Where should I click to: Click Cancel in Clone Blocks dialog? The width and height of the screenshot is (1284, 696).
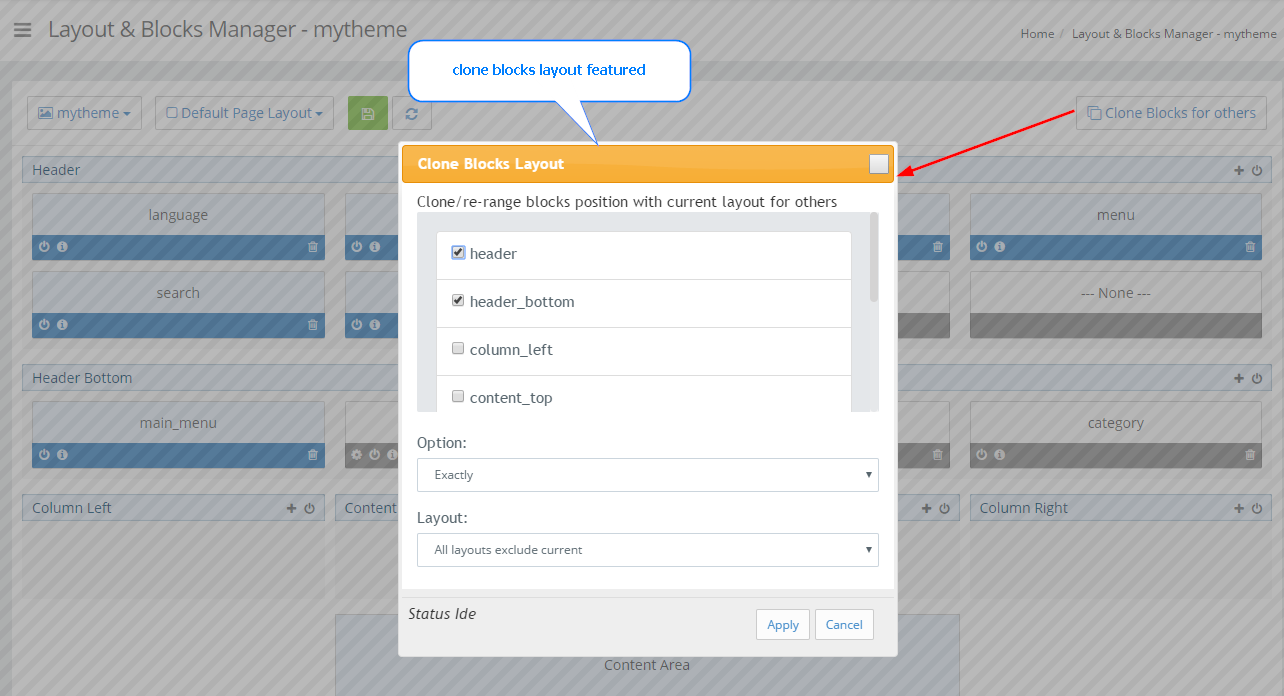tap(844, 625)
